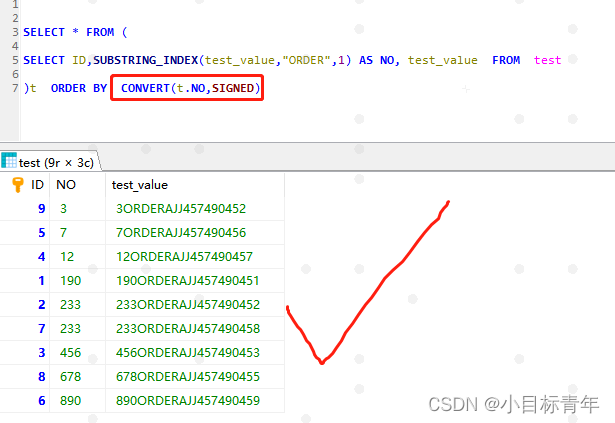Click the table grid icon on result tab

[9, 161]
